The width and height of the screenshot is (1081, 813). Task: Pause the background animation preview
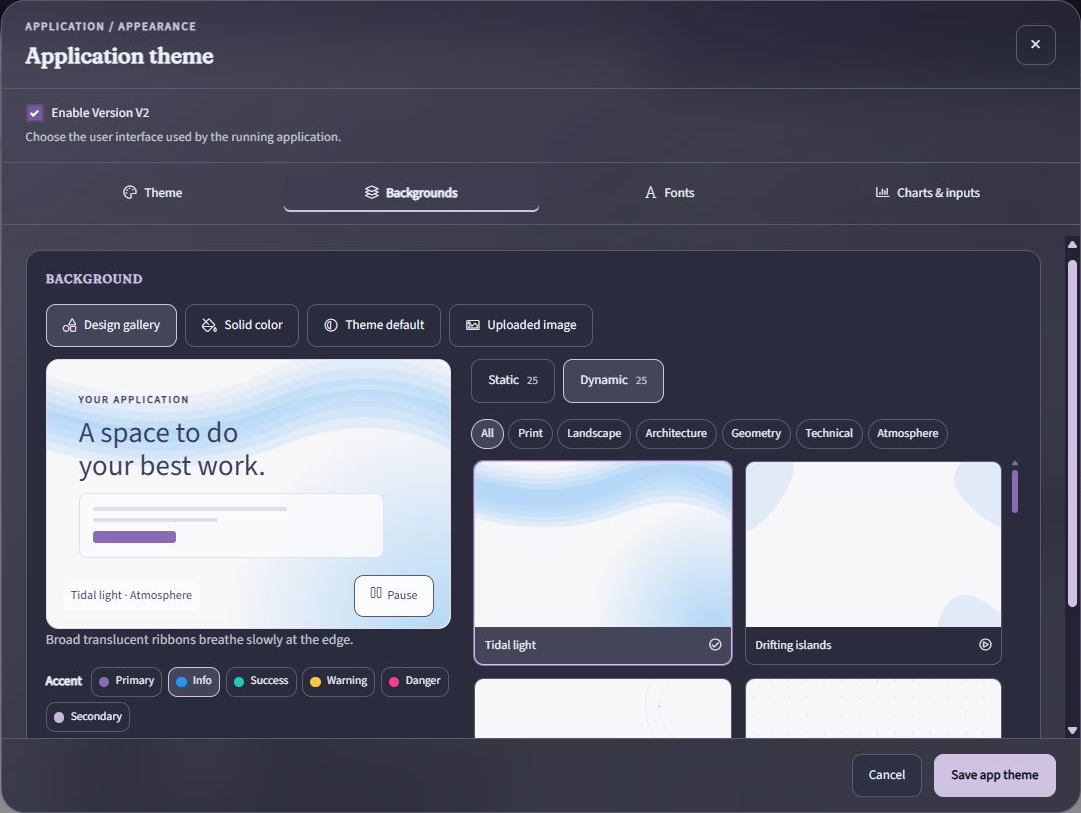tap(394, 596)
